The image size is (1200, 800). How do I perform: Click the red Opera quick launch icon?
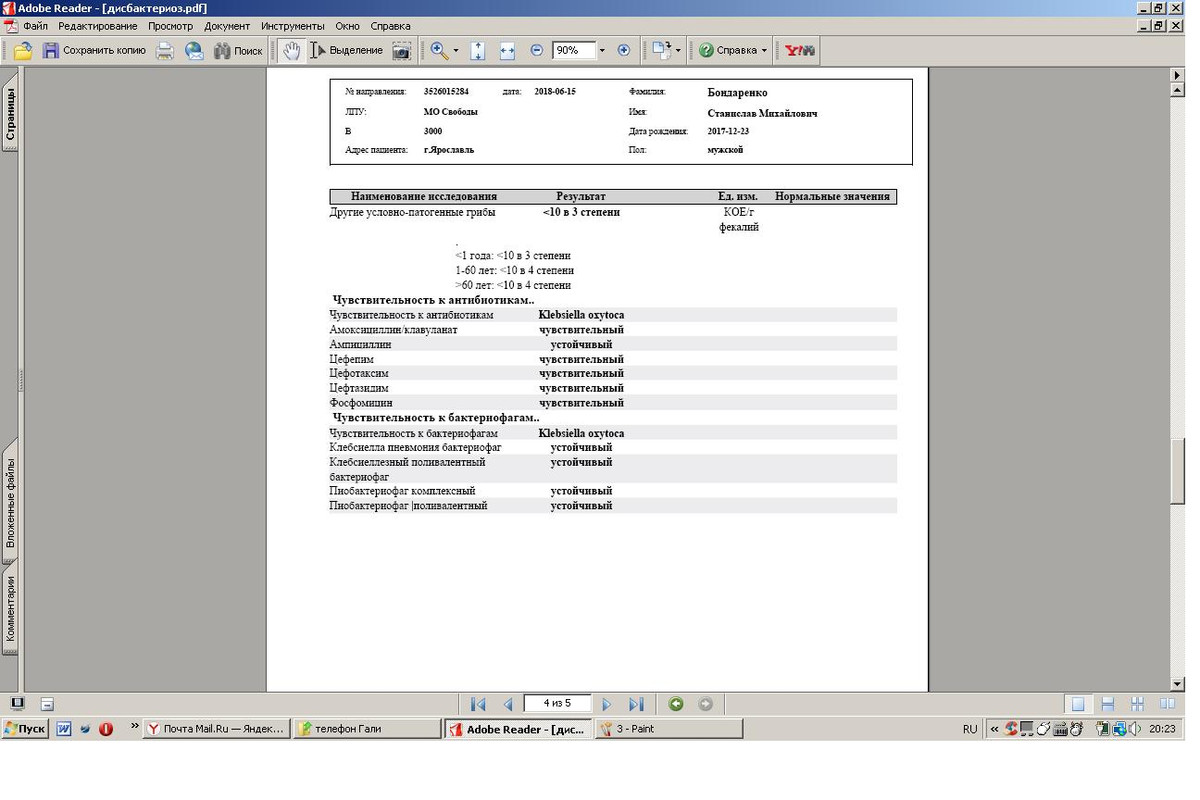point(106,729)
